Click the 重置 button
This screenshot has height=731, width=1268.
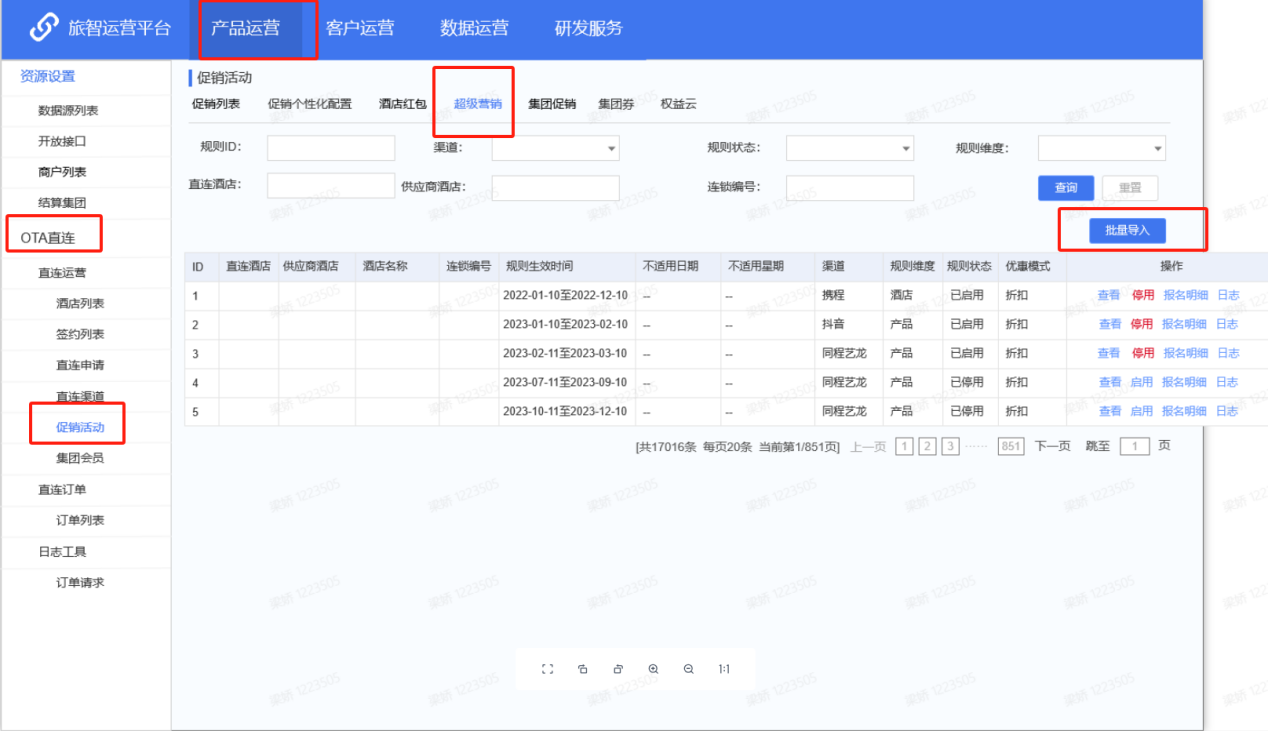(x=1130, y=188)
